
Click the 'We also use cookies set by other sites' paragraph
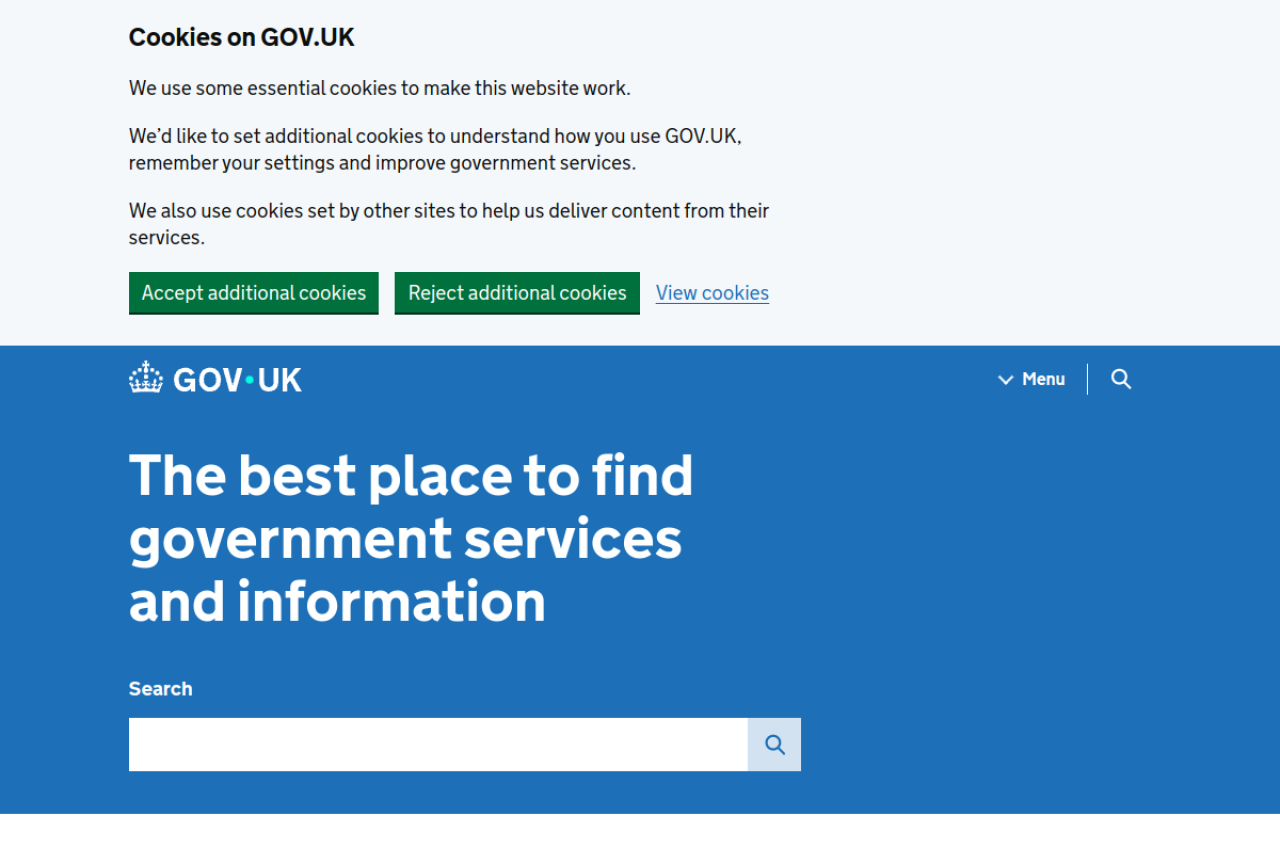pyautogui.click(x=449, y=224)
